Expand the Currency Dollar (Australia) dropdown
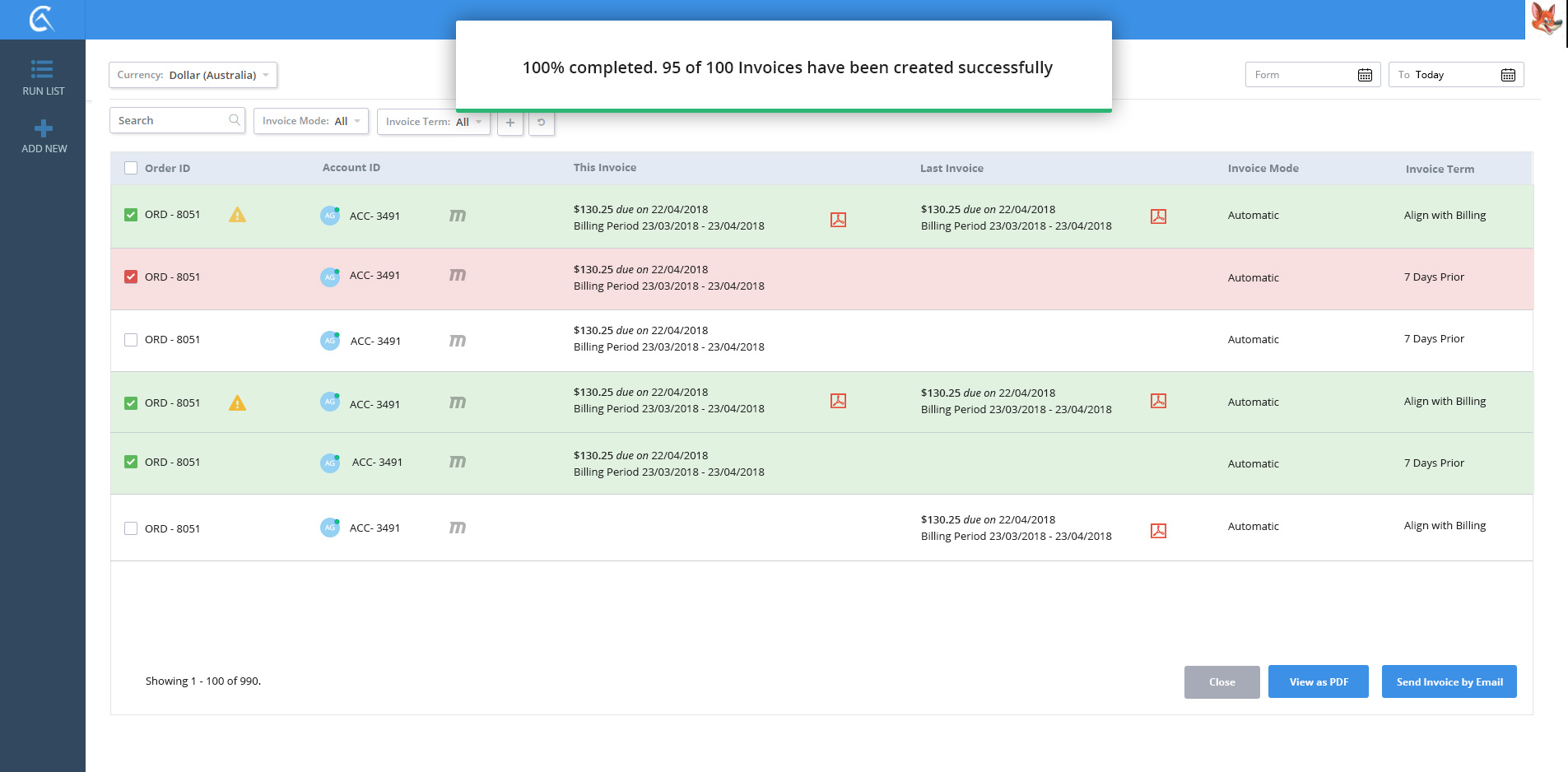 [x=193, y=75]
